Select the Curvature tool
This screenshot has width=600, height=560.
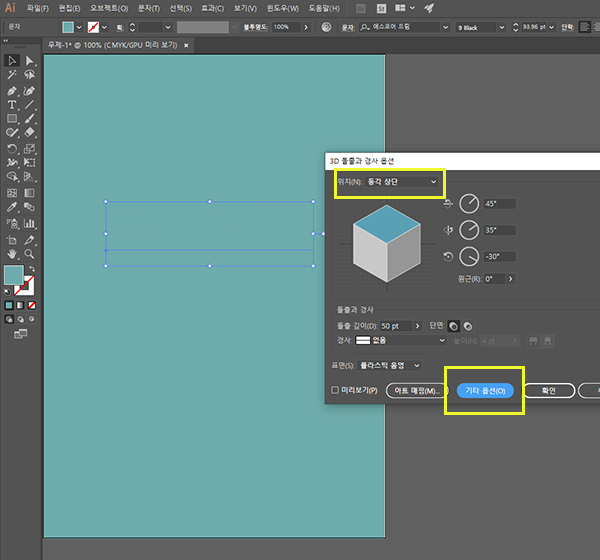[29, 91]
